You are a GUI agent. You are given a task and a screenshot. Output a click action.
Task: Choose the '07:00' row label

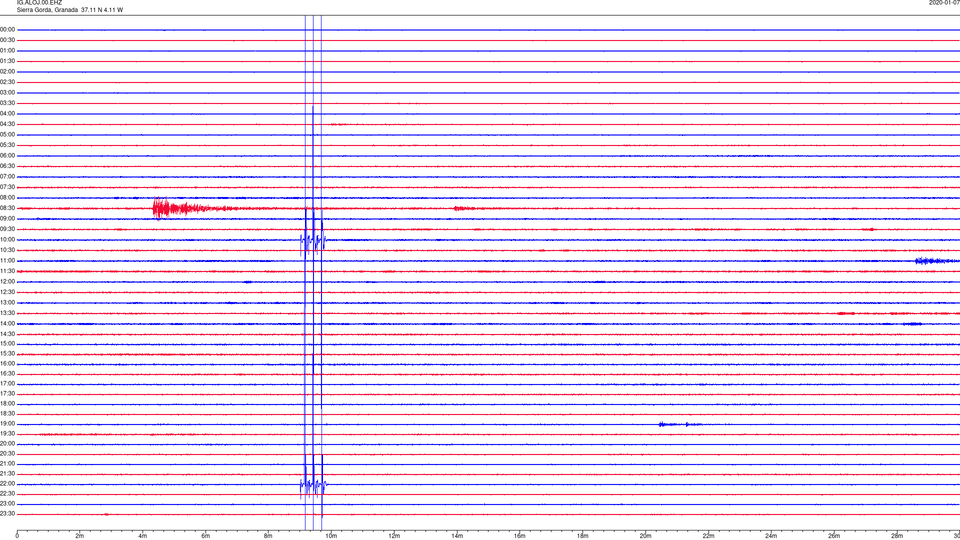pos(7,177)
